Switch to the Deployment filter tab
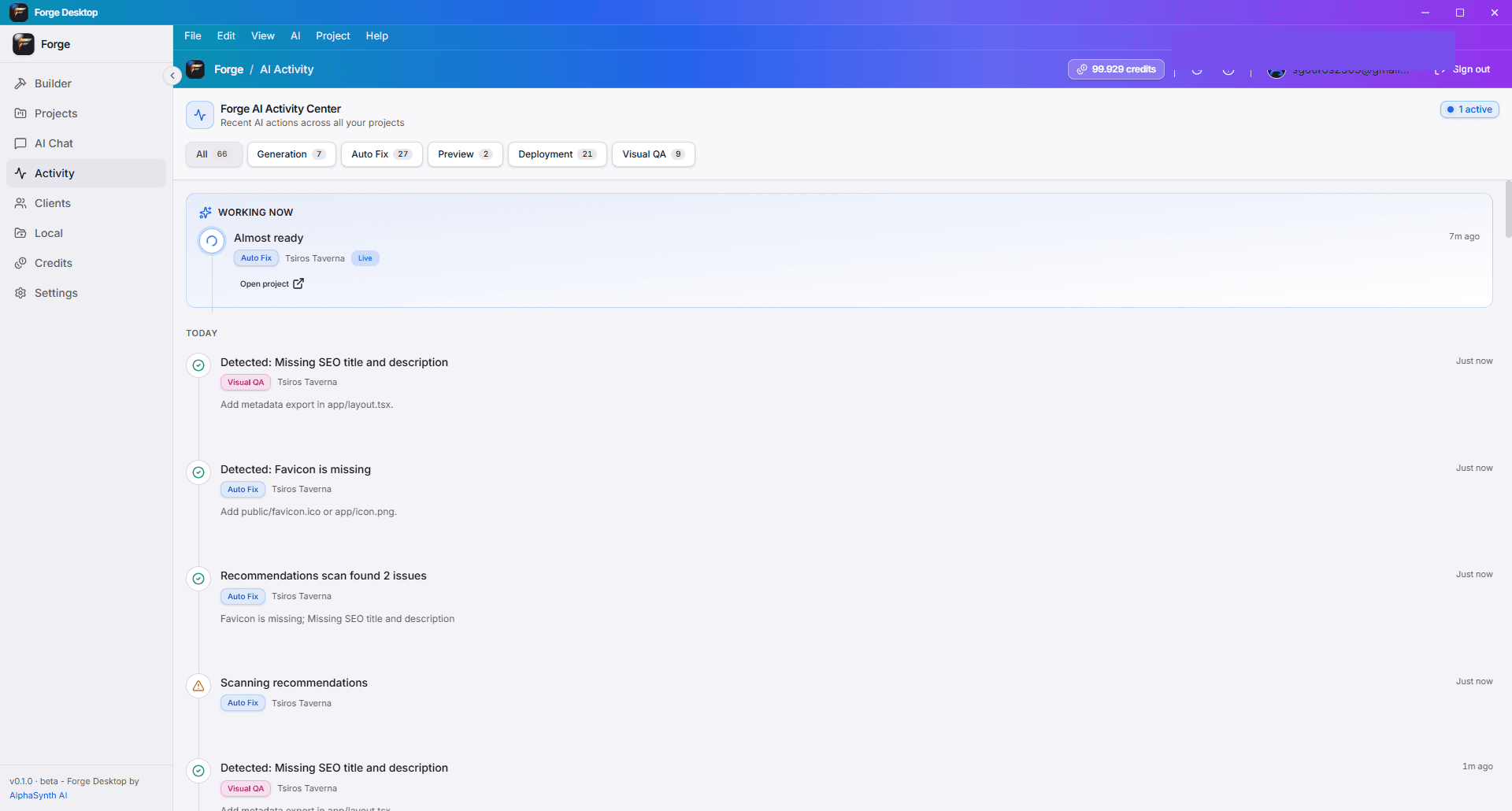 [558, 154]
